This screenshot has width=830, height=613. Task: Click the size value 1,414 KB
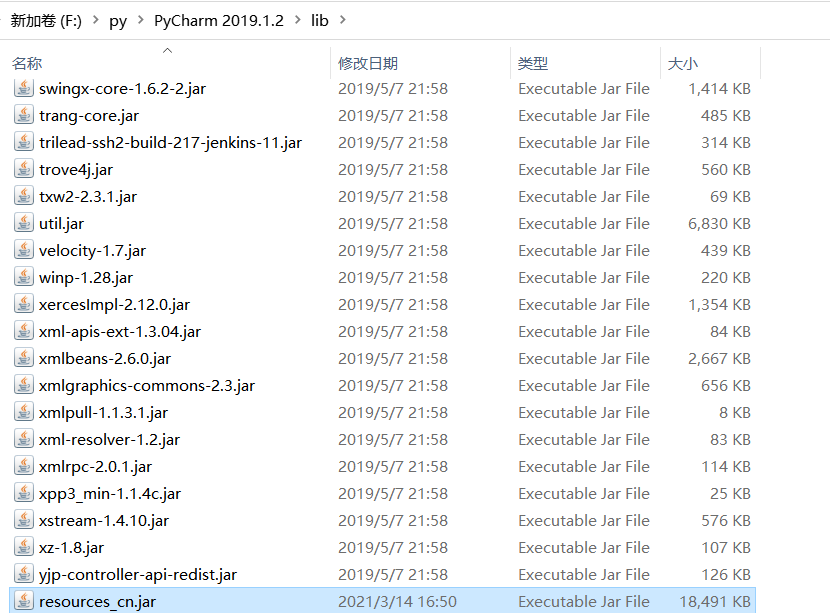pos(719,89)
